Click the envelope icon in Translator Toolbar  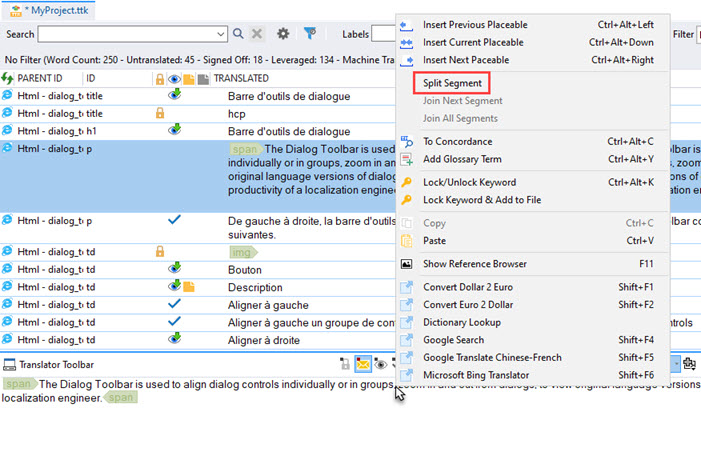tap(363, 366)
